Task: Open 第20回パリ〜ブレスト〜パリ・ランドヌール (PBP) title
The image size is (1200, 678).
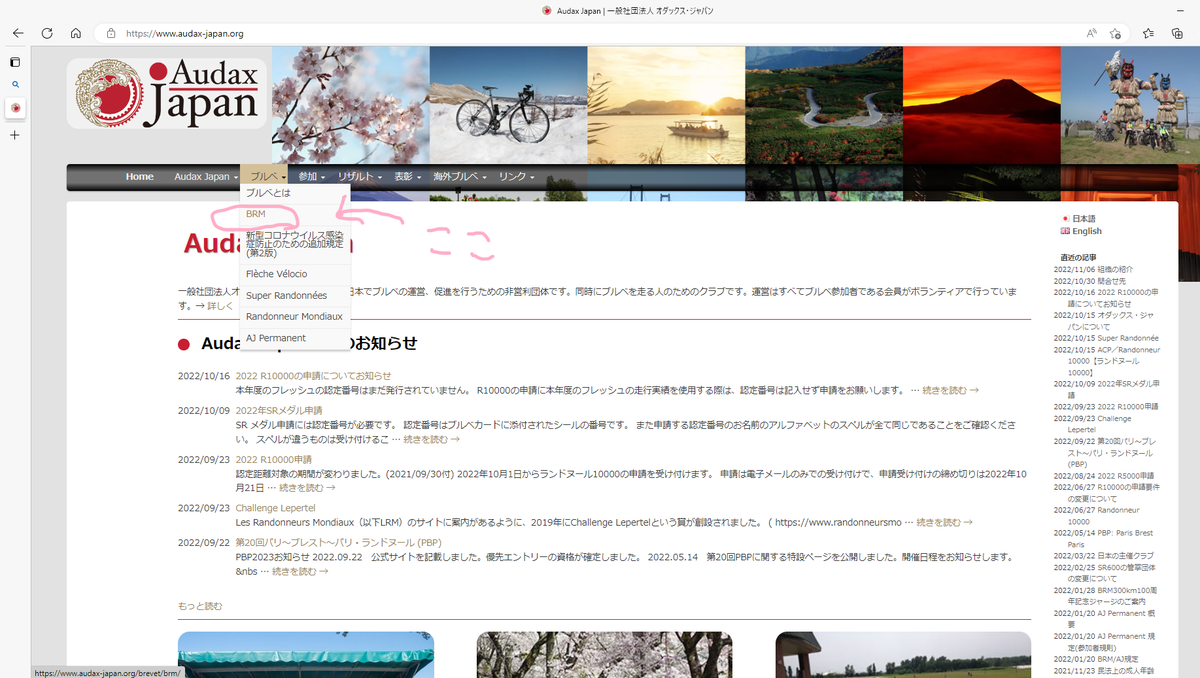Action: [x=339, y=542]
